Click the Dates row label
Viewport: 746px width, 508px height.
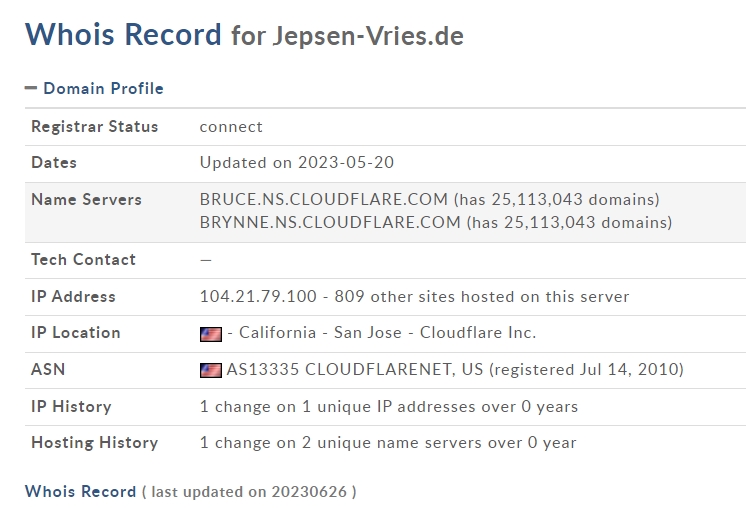54,163
